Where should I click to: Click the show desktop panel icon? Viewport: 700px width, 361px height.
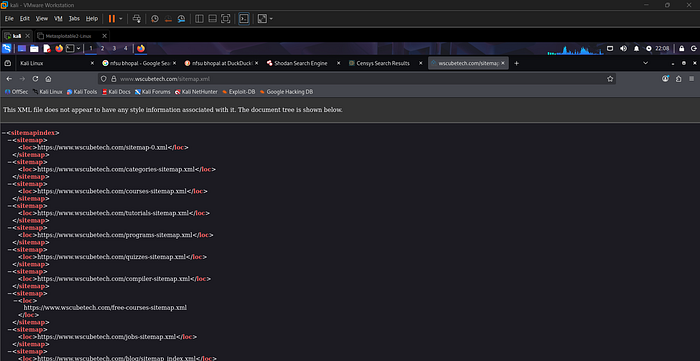[x=21, y=49]
